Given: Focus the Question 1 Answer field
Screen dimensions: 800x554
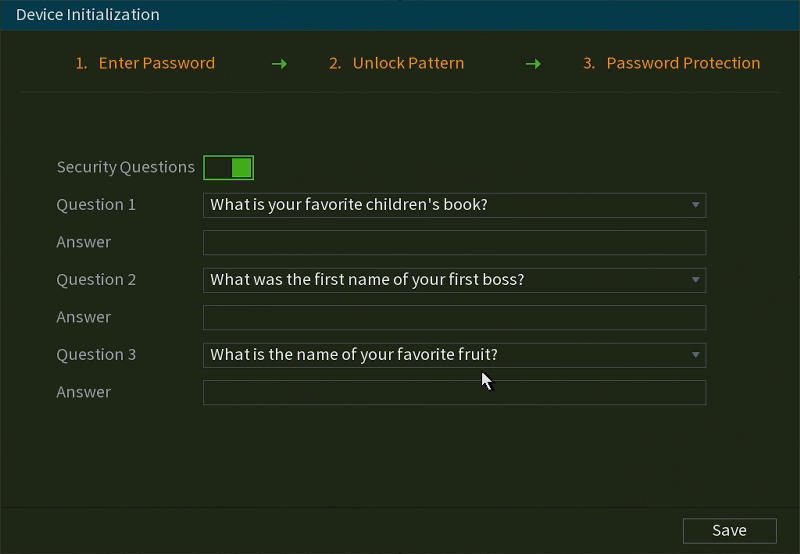Looking at the screenshot, I should 454,242.
